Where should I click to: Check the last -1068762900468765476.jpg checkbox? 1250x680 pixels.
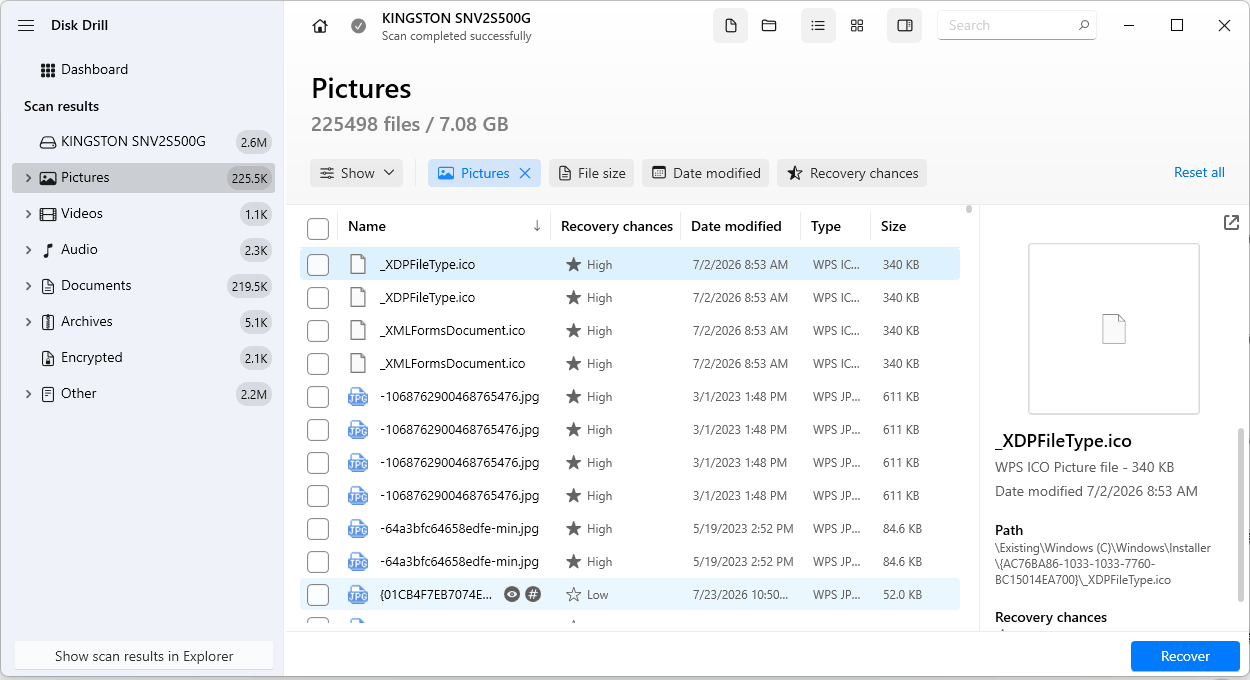(x=318, y=496)
